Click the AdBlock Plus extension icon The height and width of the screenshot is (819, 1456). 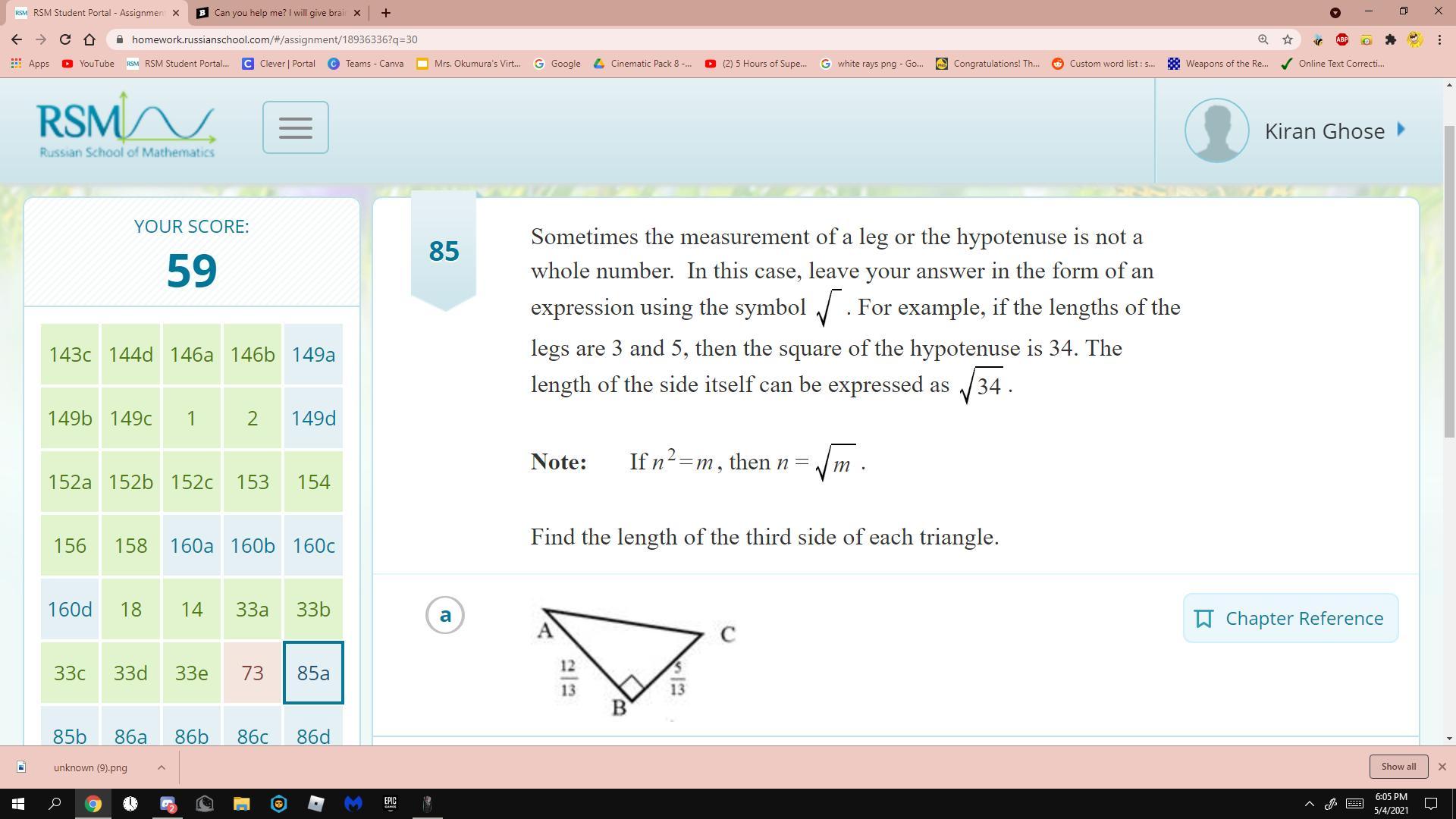1341,39
